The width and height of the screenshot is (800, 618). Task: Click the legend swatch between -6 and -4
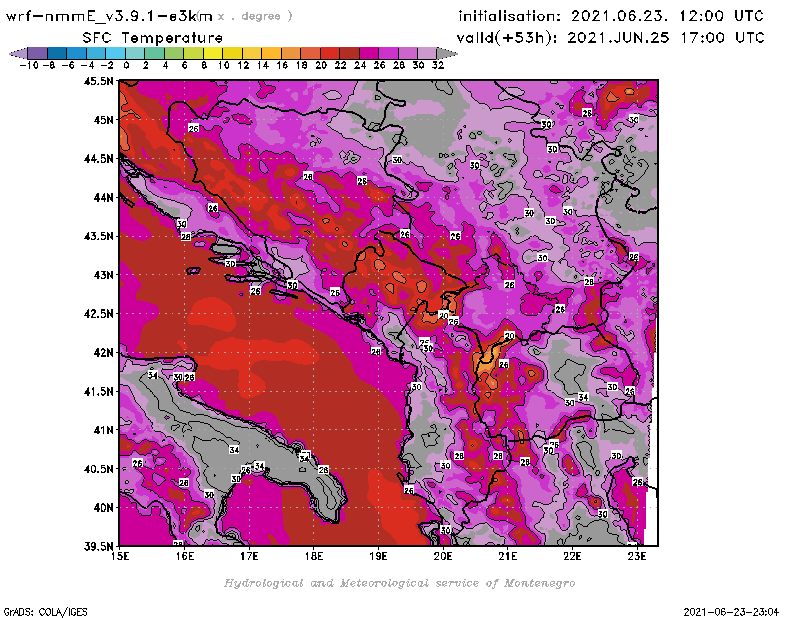tap(77, 53)
